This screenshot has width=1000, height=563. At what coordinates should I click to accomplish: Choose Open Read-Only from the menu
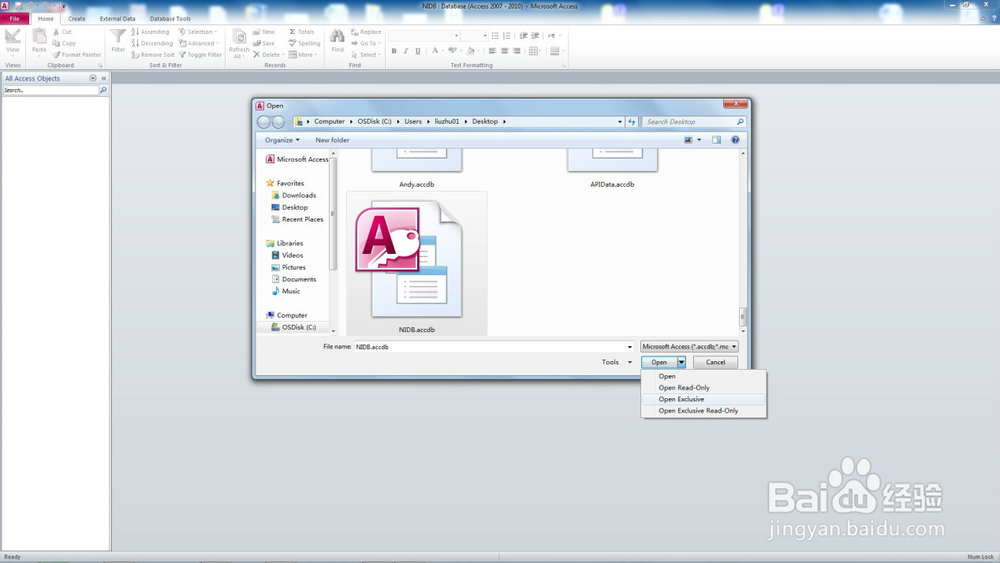pos(703,388)
